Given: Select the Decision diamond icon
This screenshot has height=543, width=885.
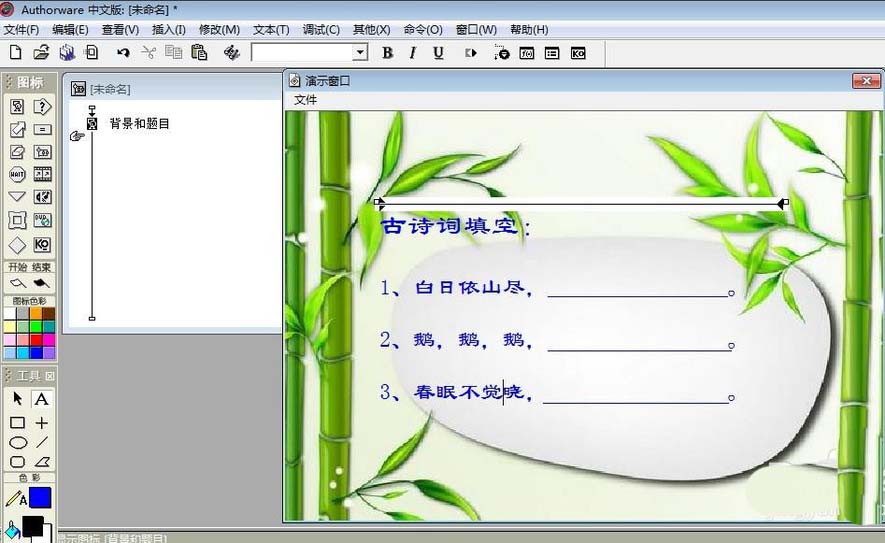Looking at the screenshot, I should [17, 245].
